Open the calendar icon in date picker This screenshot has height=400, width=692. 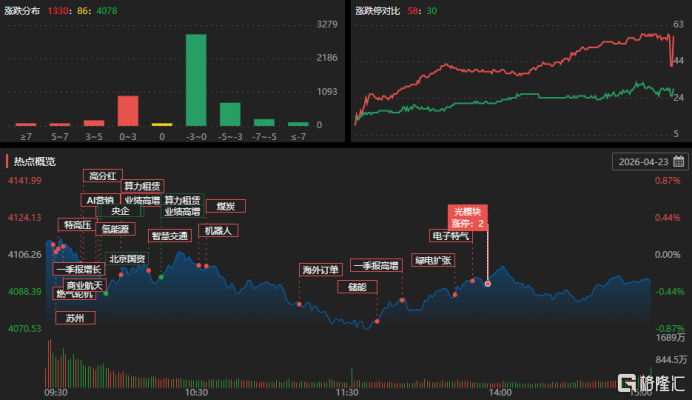pos(679,161)
